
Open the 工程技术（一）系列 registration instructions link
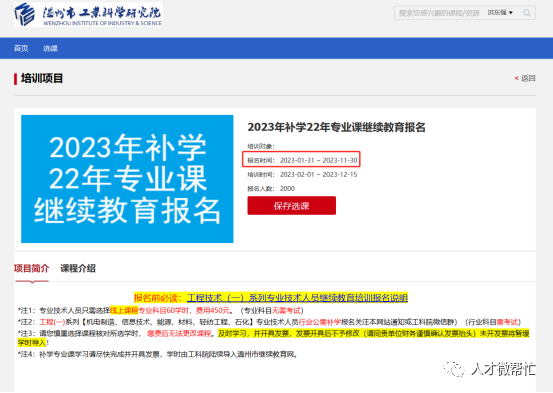(x=297, y=298)
